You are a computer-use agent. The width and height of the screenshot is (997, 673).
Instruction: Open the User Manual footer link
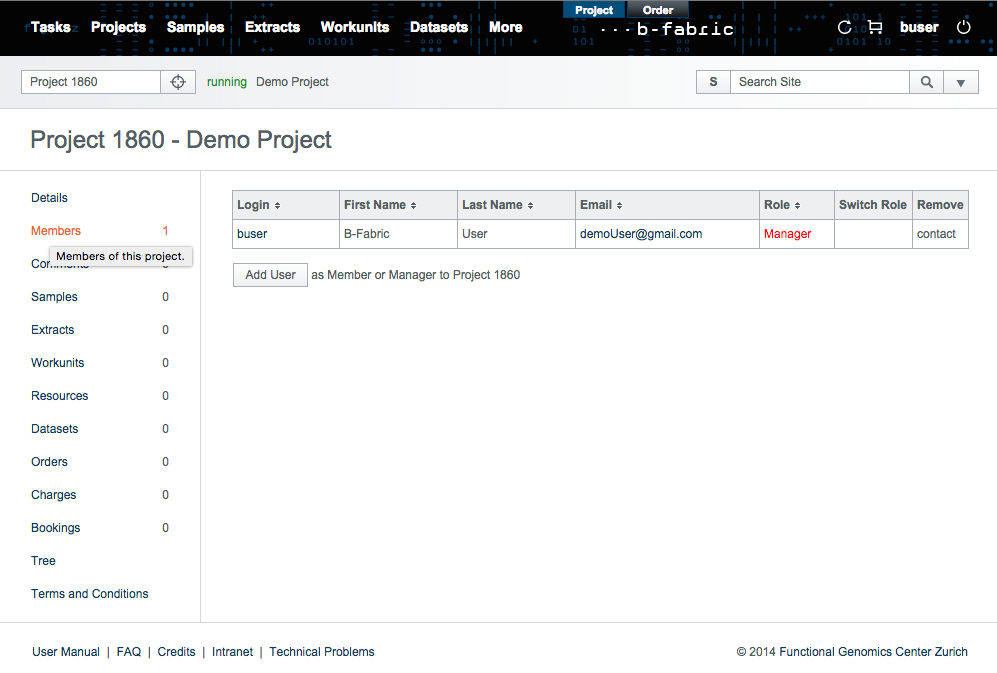(66, 652)
